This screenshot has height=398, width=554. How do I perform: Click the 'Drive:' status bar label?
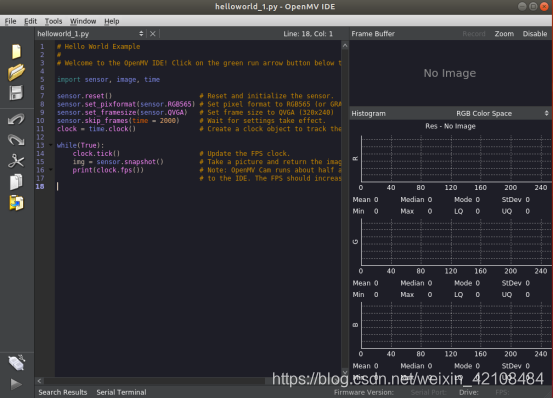click(468, 392)
